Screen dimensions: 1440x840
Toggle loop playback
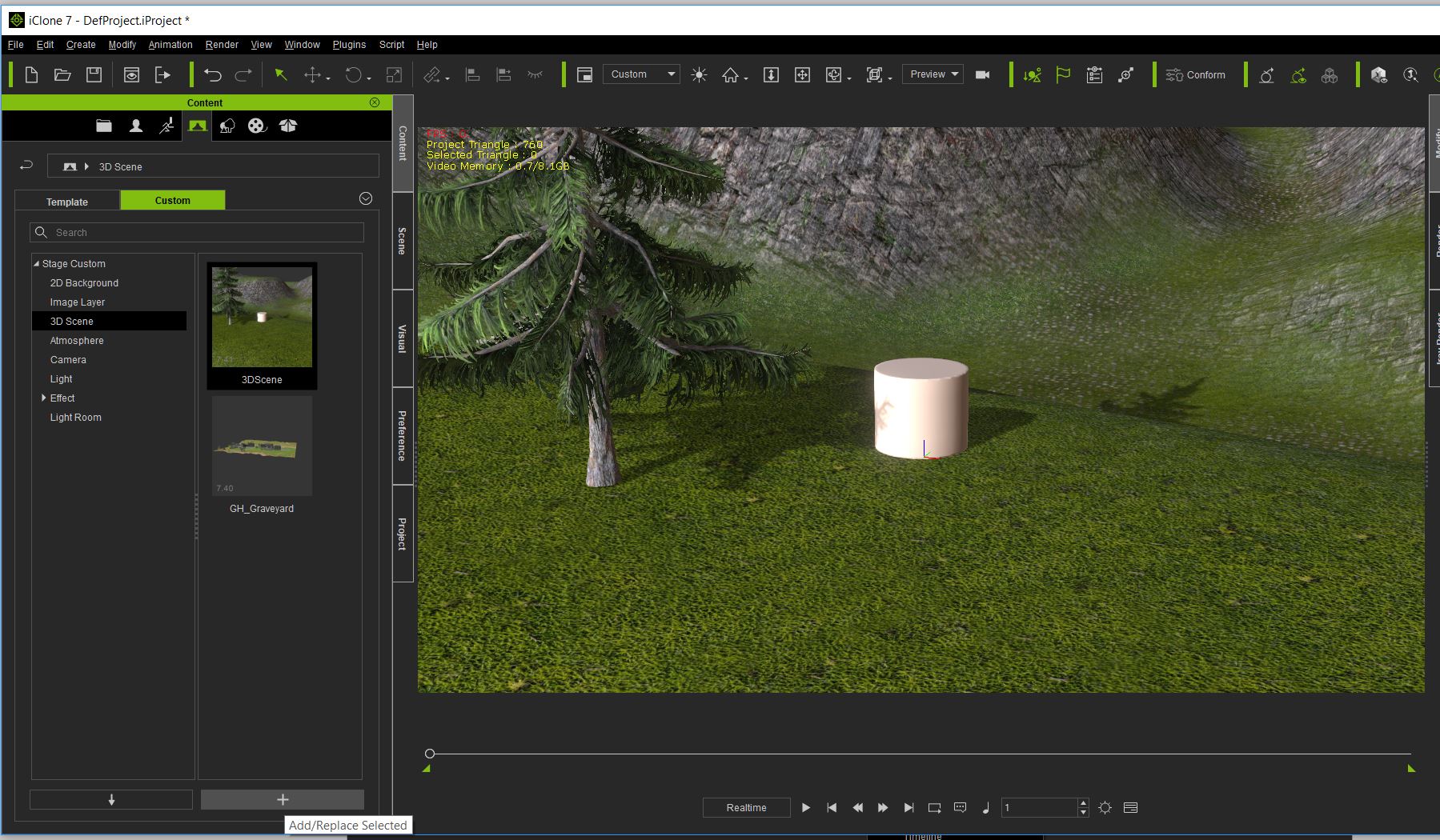pos(934,808)
